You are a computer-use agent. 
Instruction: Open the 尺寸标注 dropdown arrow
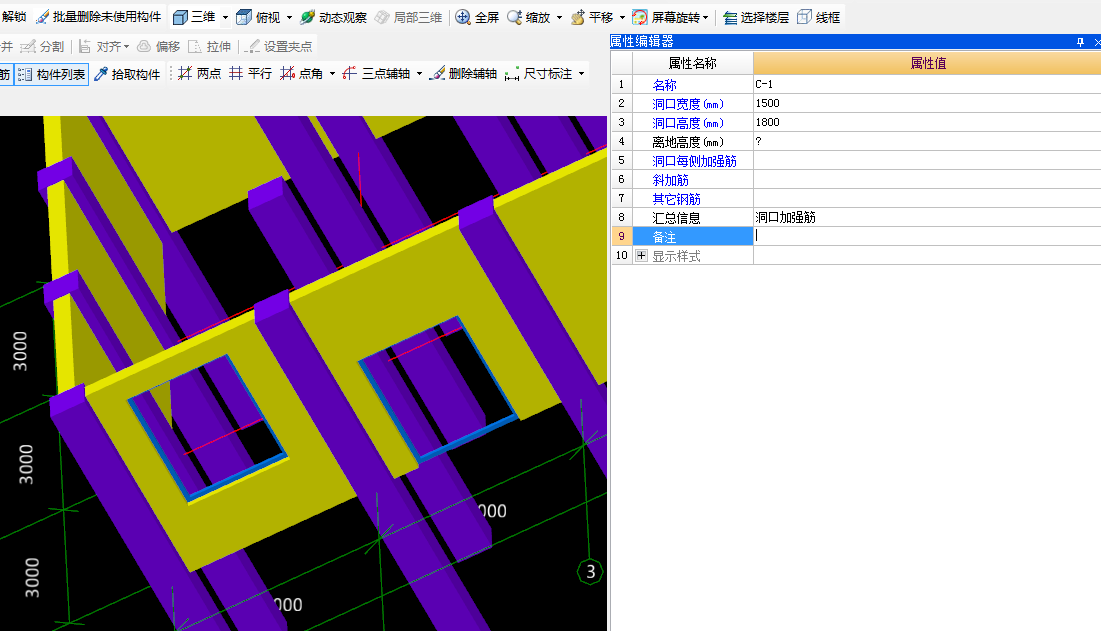point(581,74)
